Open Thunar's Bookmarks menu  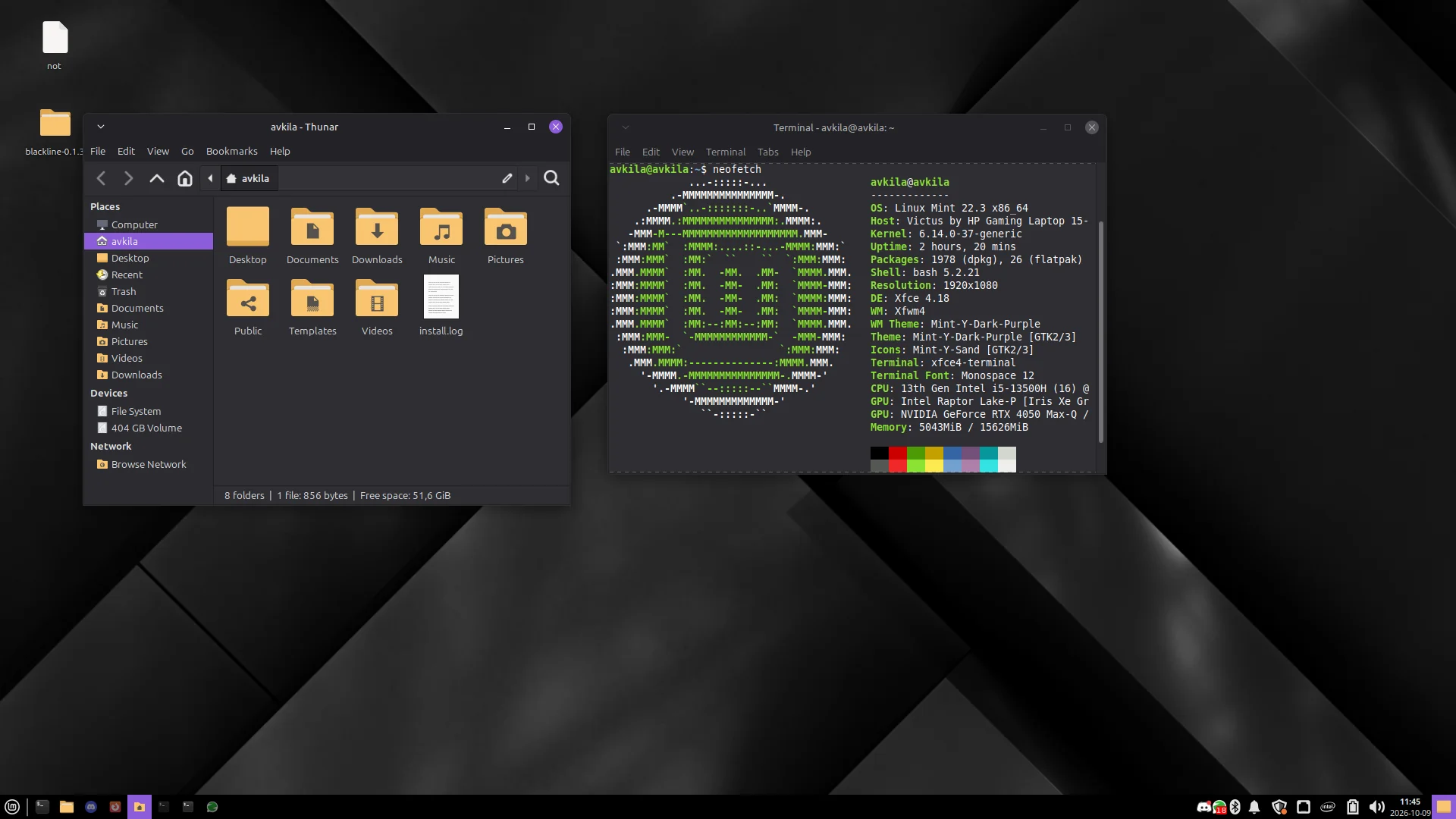click(231, 151)
